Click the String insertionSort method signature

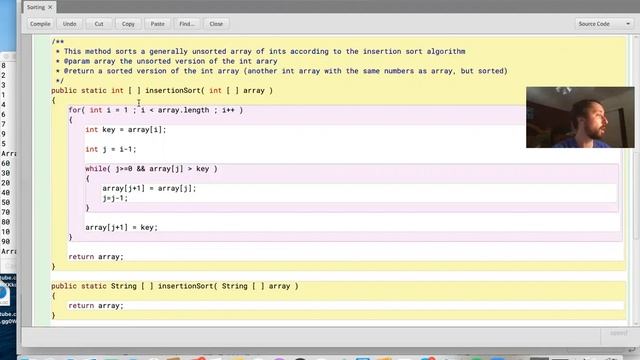[175, 286]
